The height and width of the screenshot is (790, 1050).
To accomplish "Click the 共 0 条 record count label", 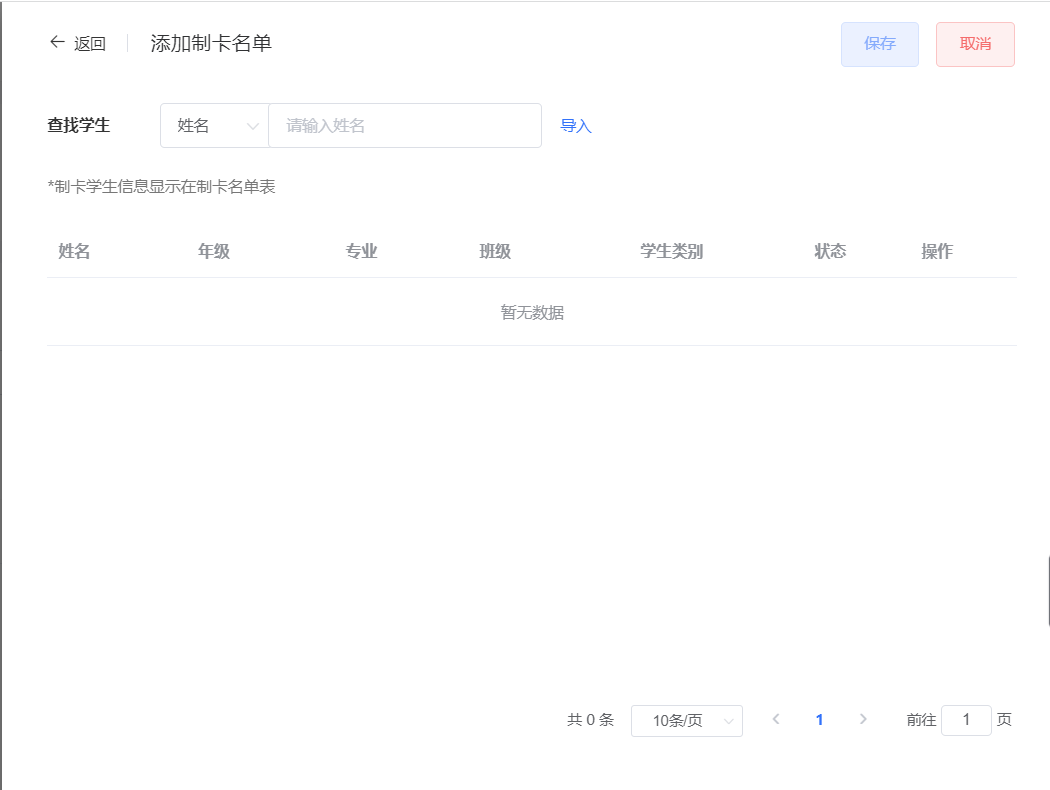I will tap(591, 719).
